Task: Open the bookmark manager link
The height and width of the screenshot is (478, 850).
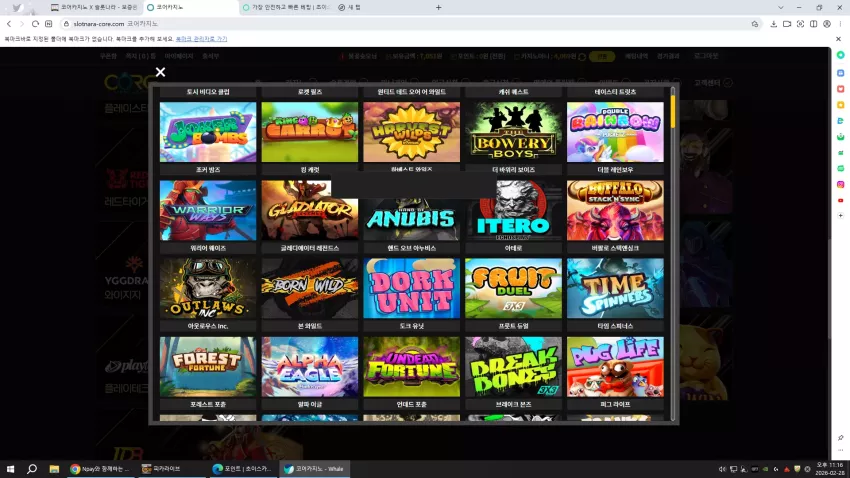Action: pos(202,39)
